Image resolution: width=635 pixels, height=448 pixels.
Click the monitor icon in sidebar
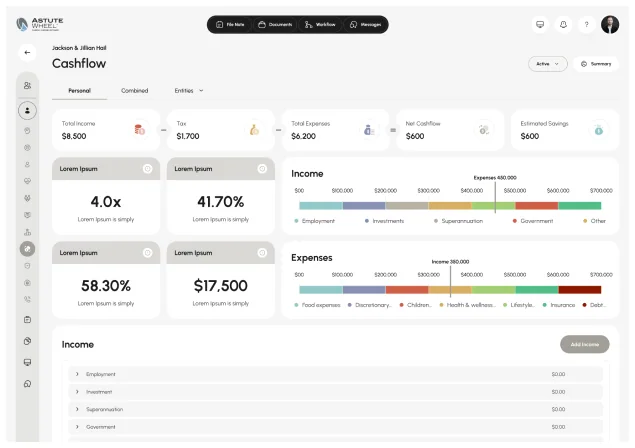click(x=27, y=362)
